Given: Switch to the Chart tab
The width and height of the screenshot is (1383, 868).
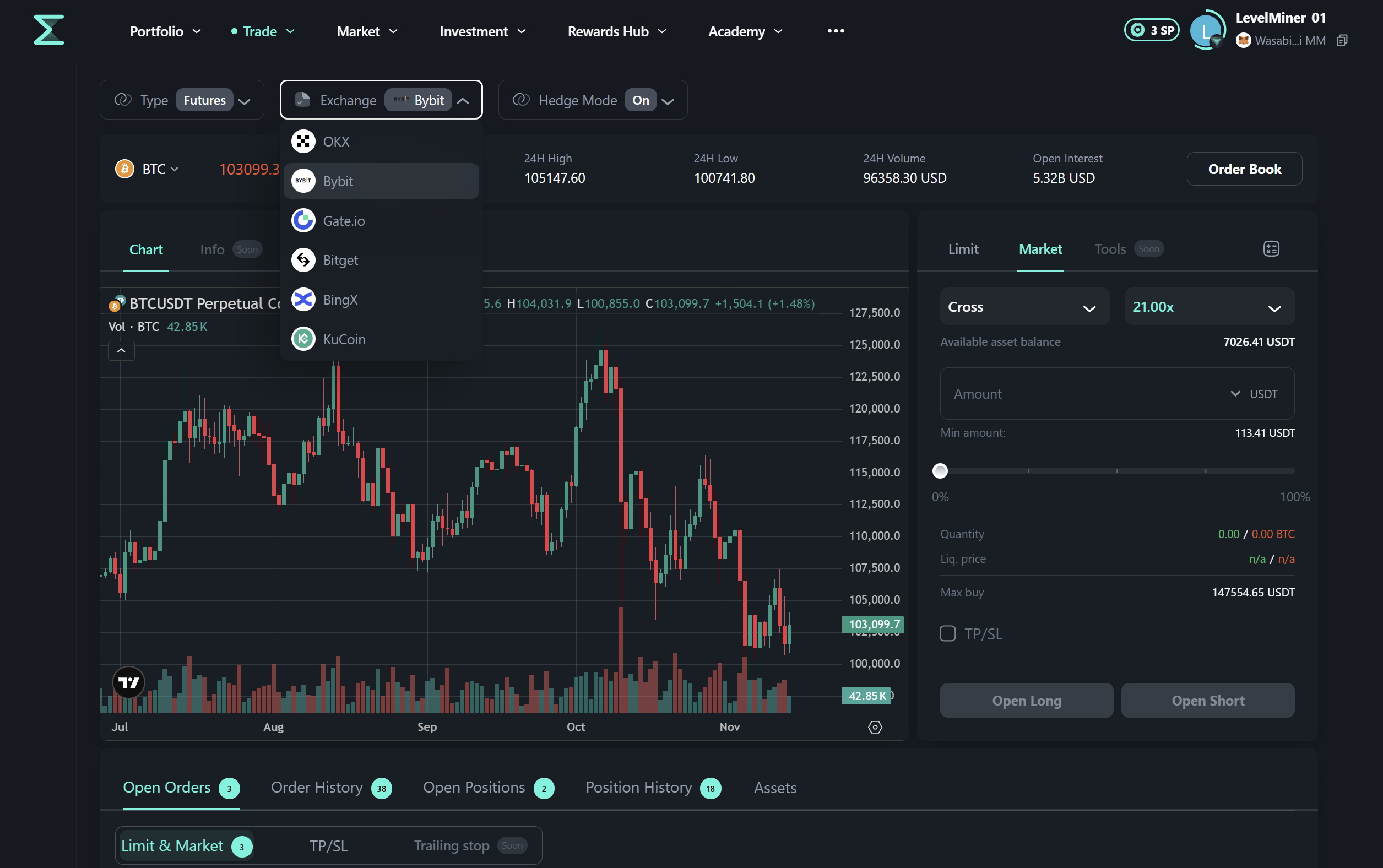Looking at the screenshot, I should pyautogui.click(x=146, y=249).
